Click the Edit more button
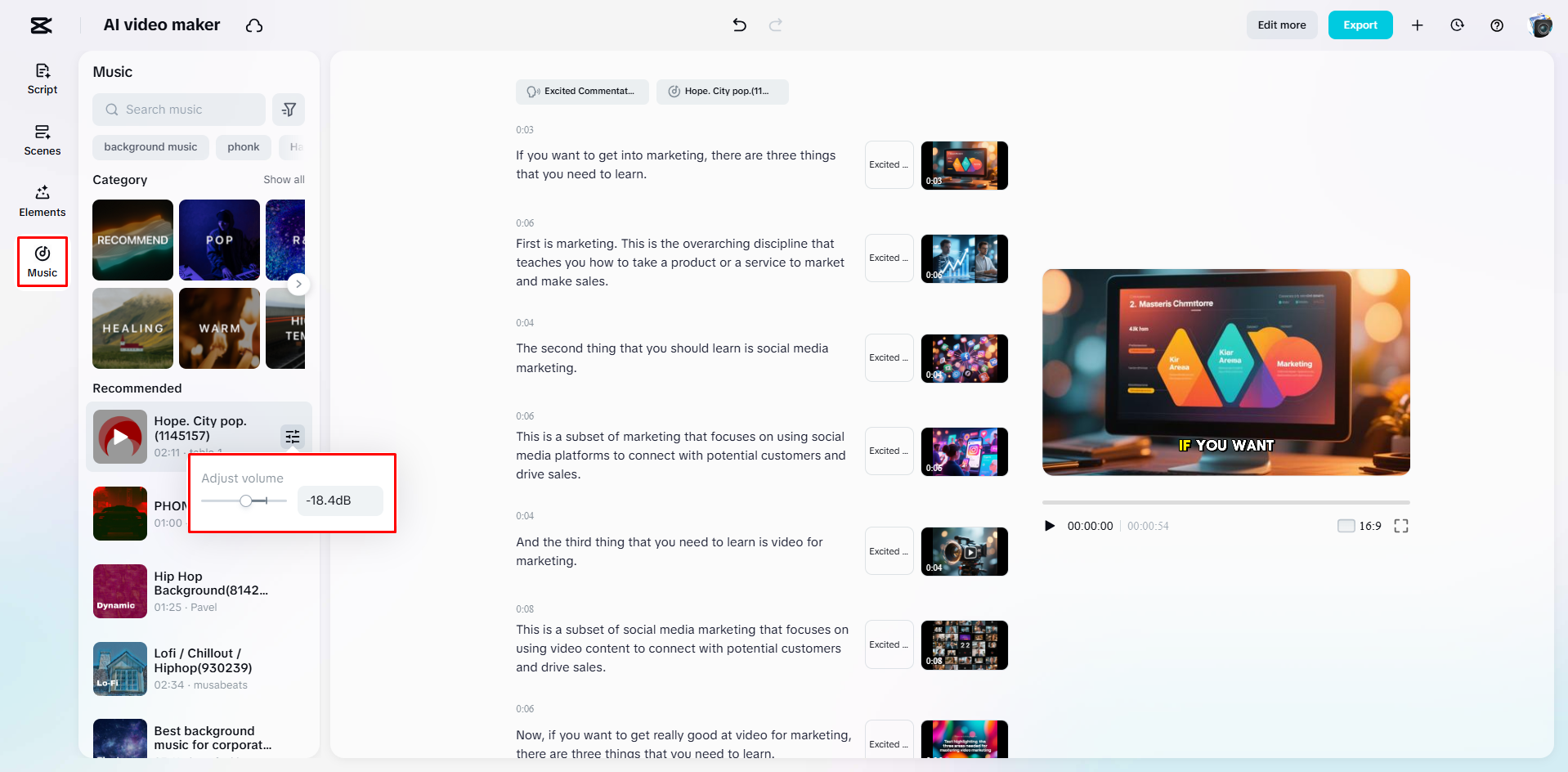Screen dimensions: 1568x772 click(1282, 25)
